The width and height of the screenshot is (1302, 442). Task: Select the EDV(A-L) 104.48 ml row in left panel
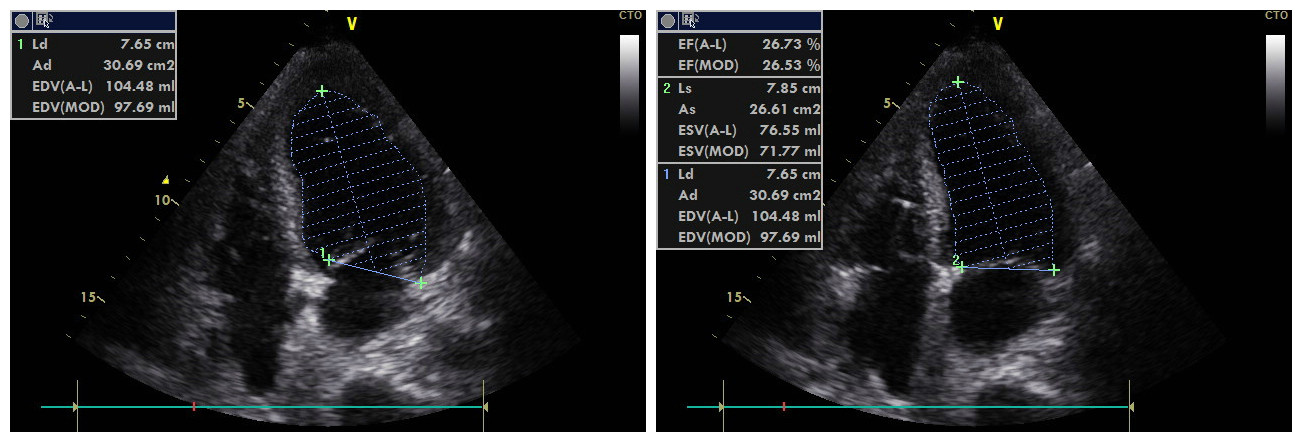pos(94,86)
